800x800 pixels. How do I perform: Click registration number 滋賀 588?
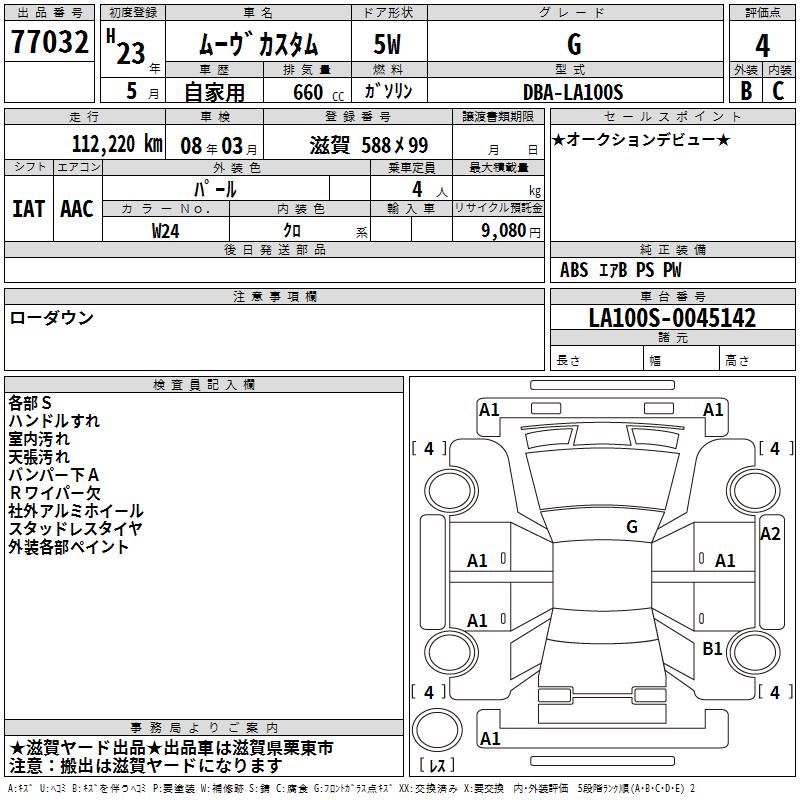click(x=369, y=145)
